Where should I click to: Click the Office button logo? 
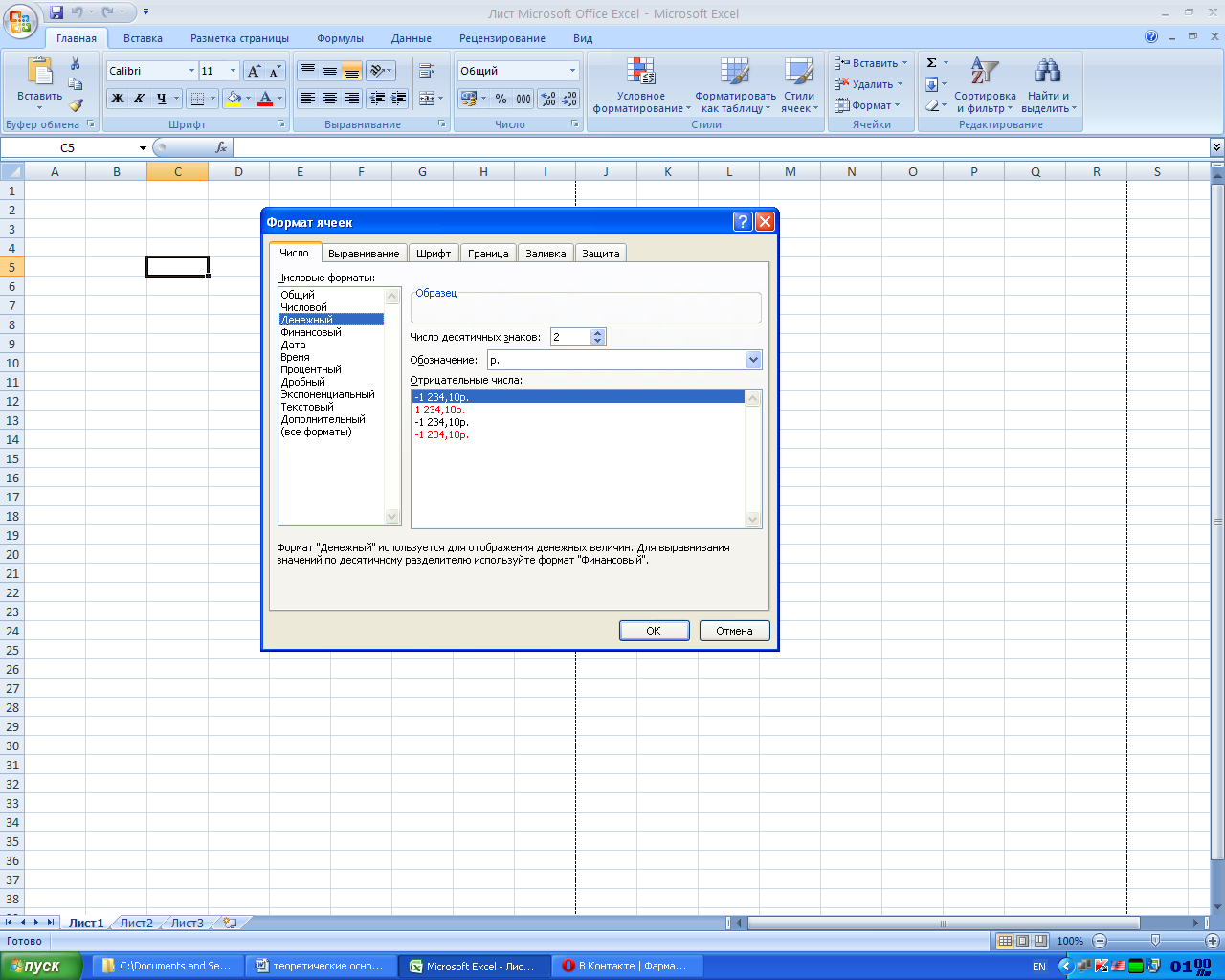coord(20,20)
